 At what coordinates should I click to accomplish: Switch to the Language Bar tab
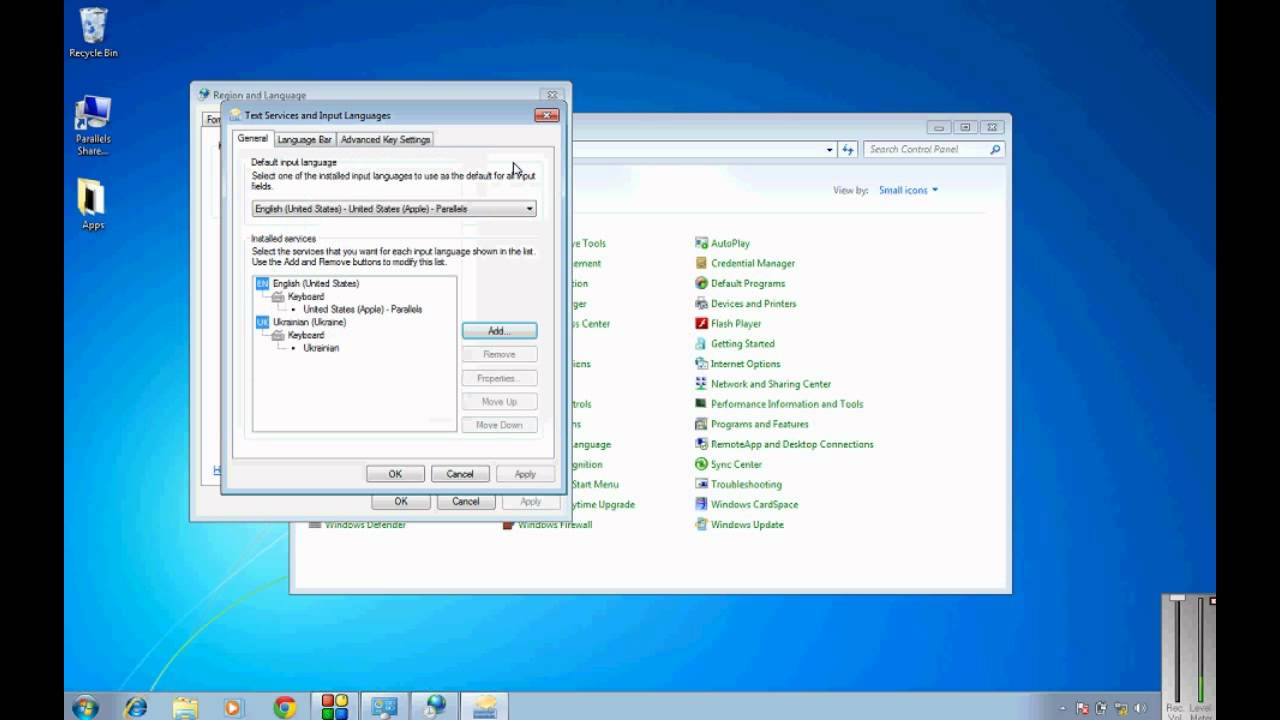(304, 140)
